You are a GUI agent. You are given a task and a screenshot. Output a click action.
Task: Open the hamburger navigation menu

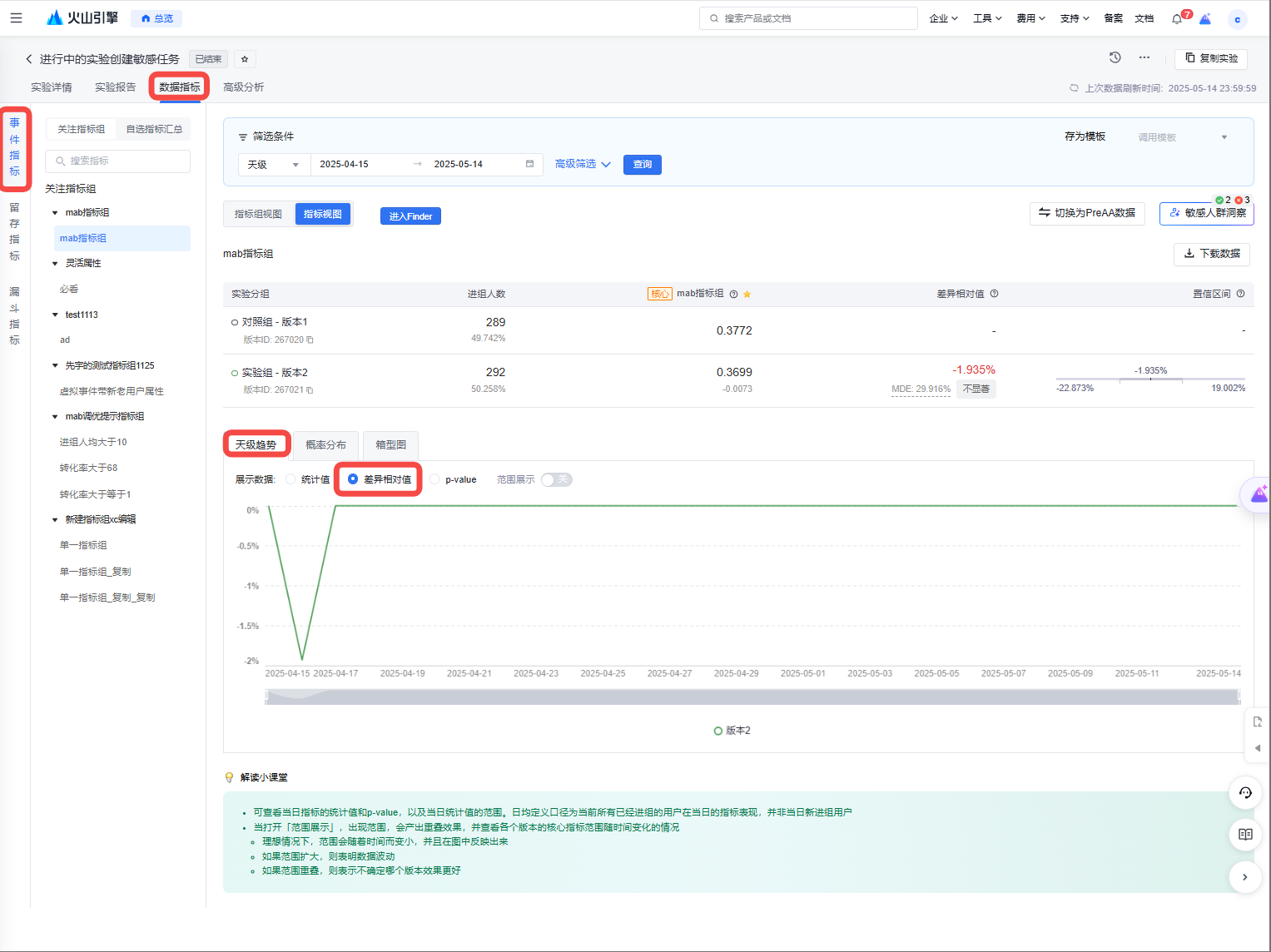[16, 17]
